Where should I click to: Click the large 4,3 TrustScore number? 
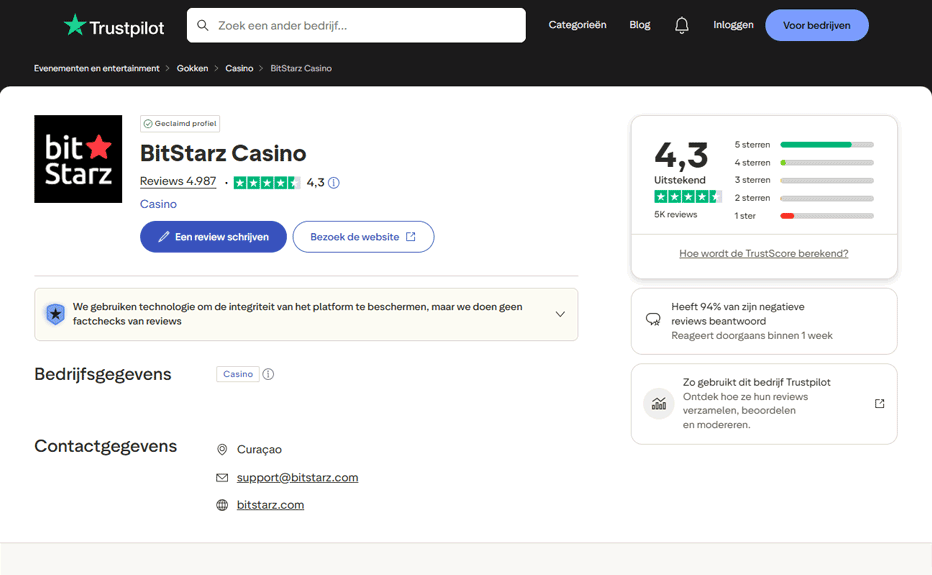pyautogui.click(x=681, y=155)
